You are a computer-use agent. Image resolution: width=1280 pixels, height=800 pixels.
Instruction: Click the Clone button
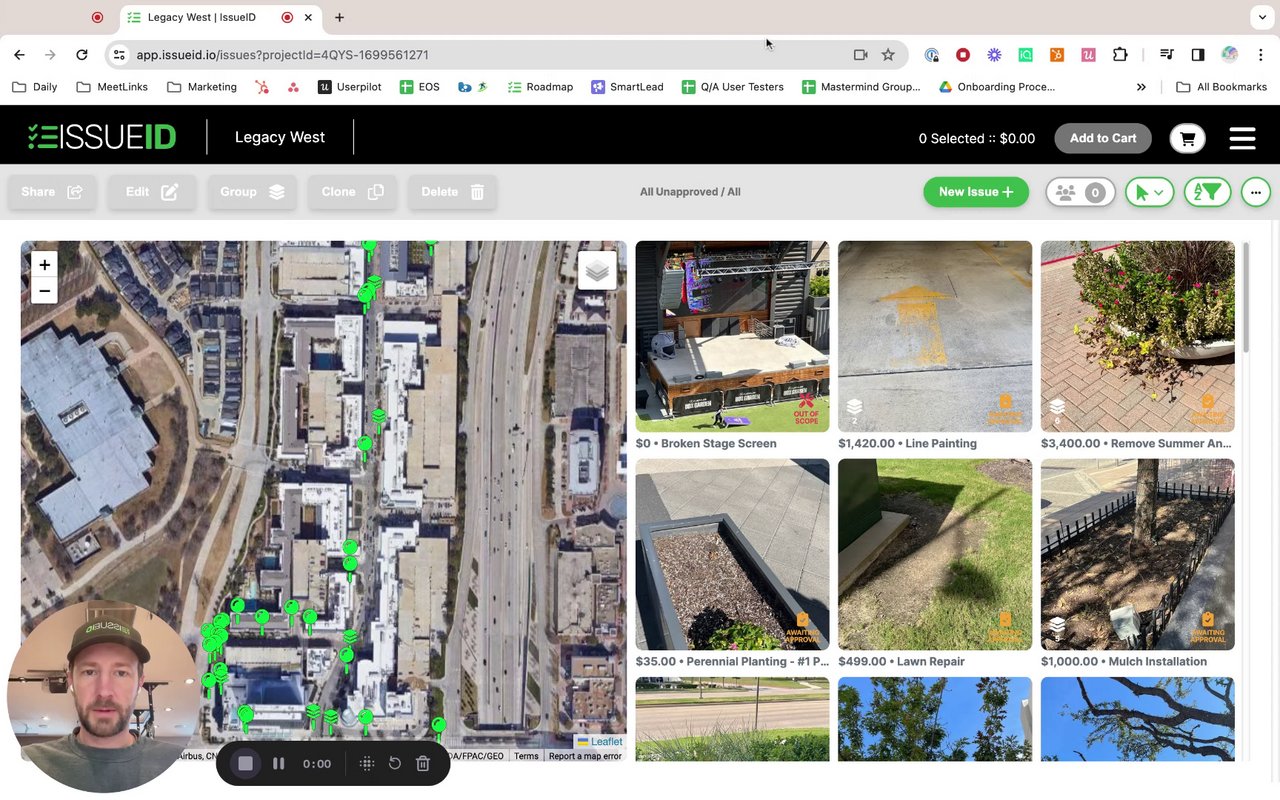[x=352, y=192]
